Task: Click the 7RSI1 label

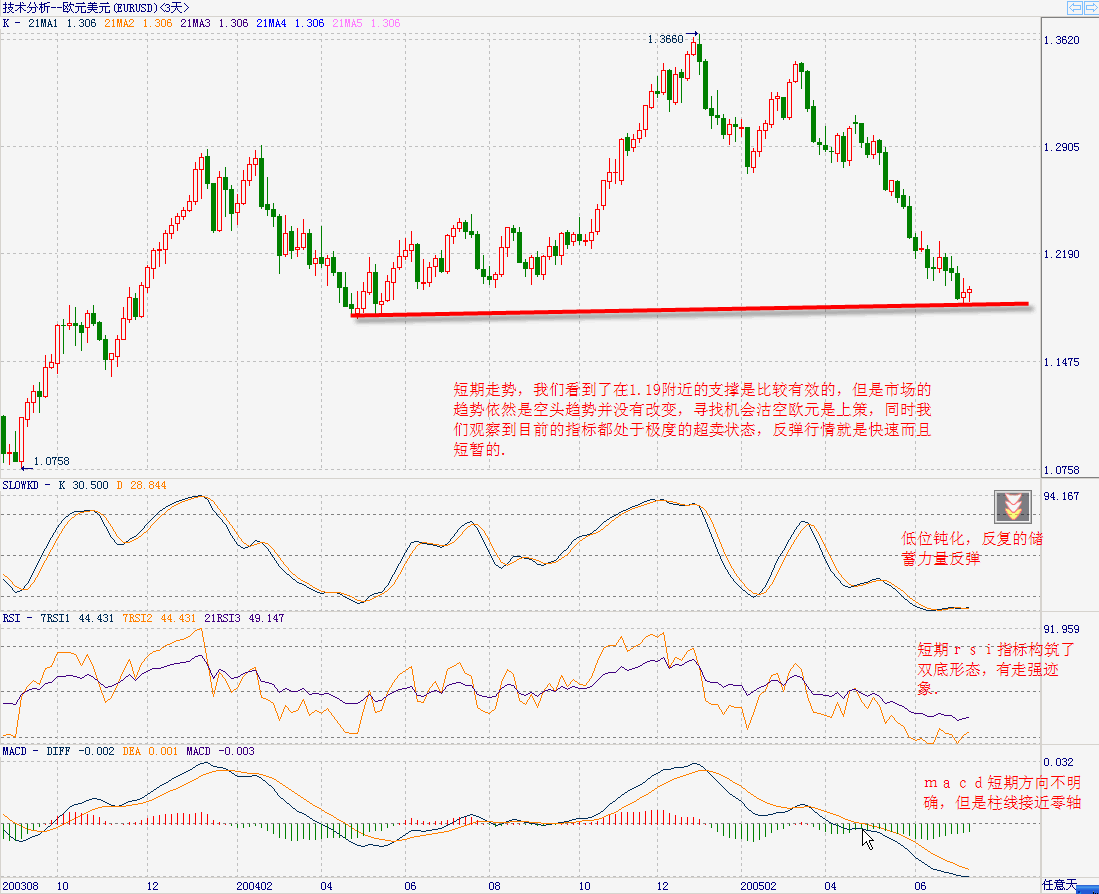Action: (55, 618)
